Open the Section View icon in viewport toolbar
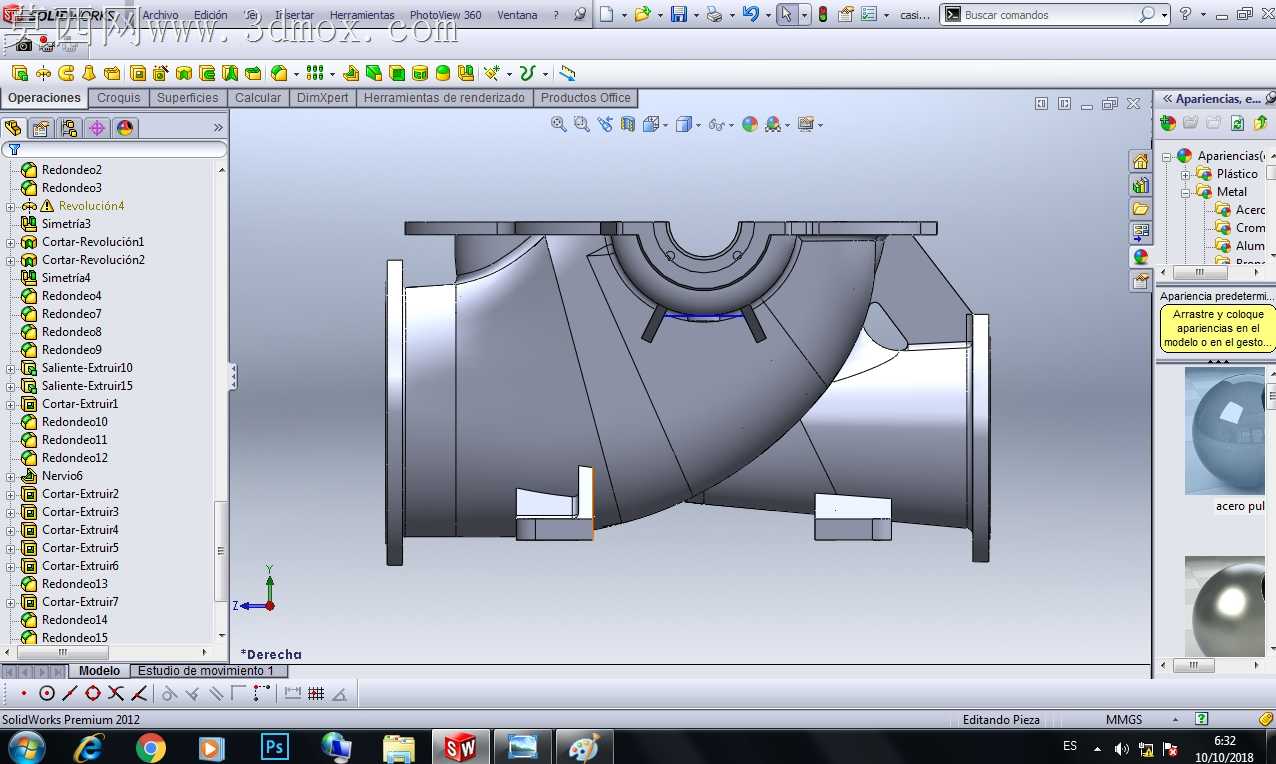 pos(628,124)
